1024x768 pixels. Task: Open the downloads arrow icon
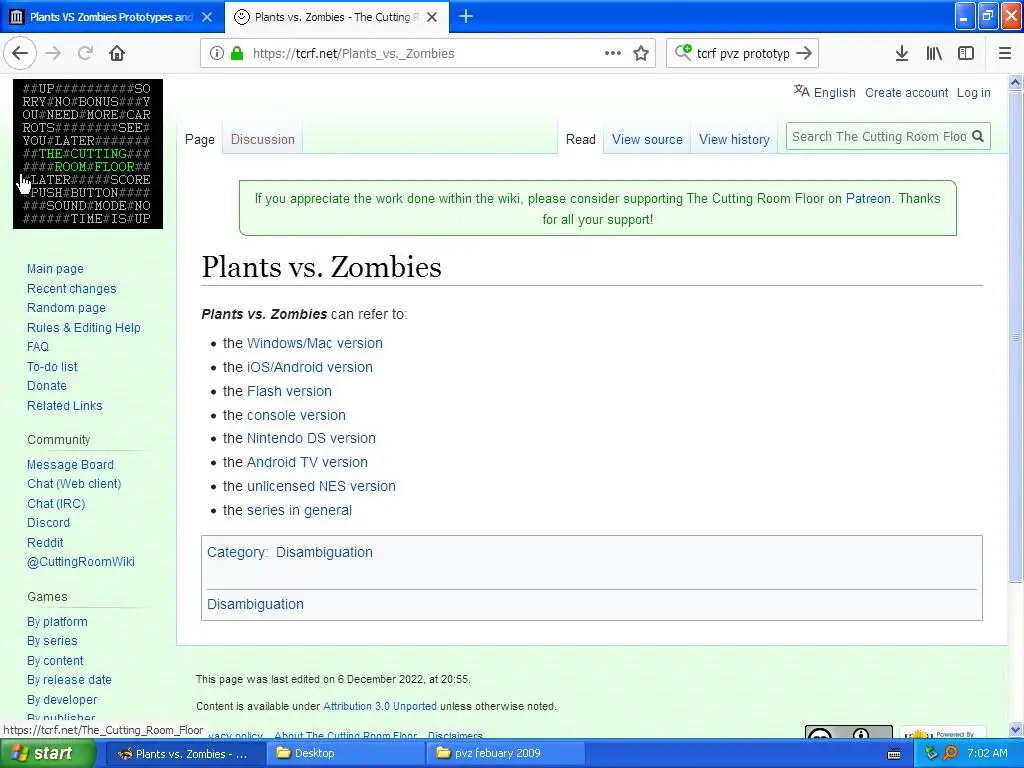tap(902, 54)
